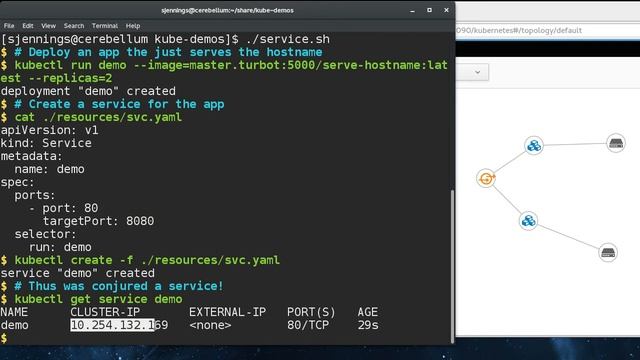
Task: Click the '- port: 80' line
Action: tap(63, 208)
